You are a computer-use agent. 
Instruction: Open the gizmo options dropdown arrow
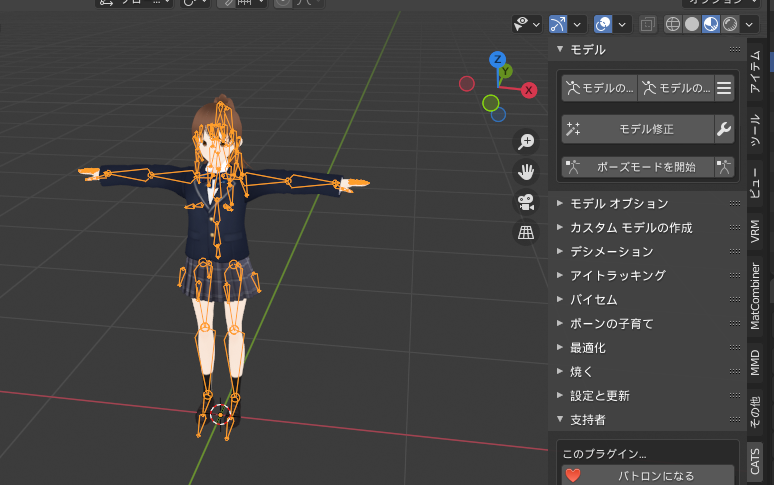coord(577,24)
